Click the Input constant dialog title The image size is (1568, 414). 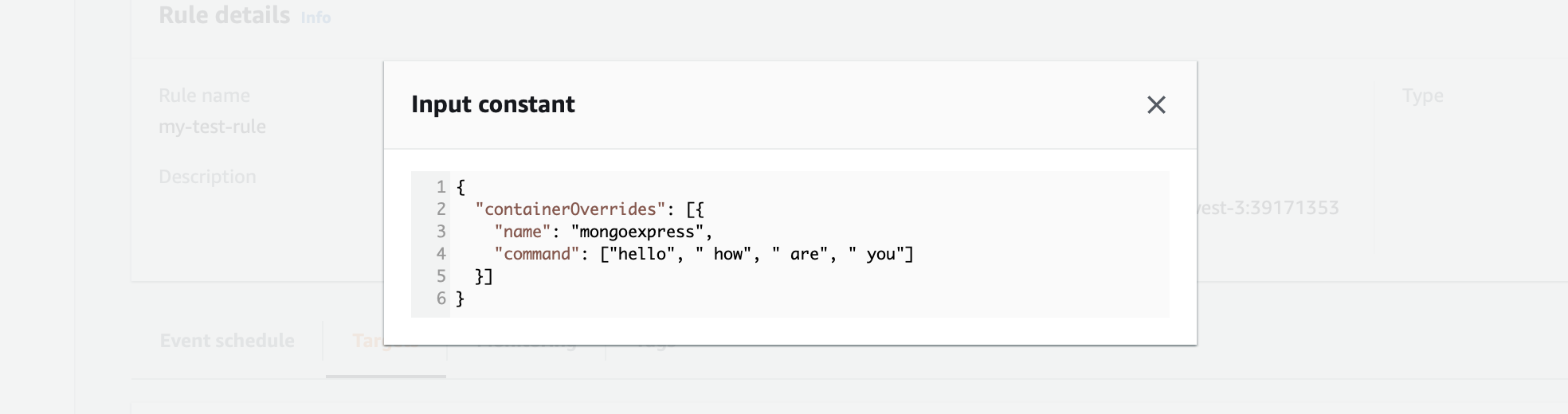click(x=492, y=104)
